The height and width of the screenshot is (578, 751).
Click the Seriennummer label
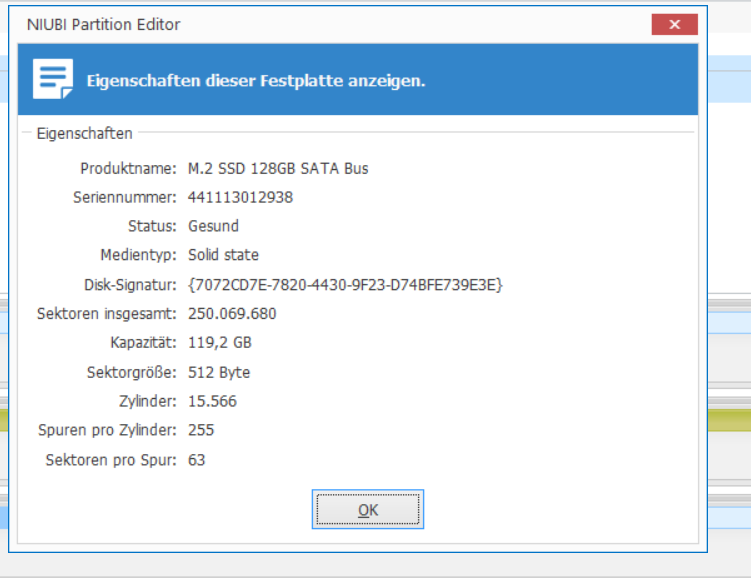[x=125, y=197]
